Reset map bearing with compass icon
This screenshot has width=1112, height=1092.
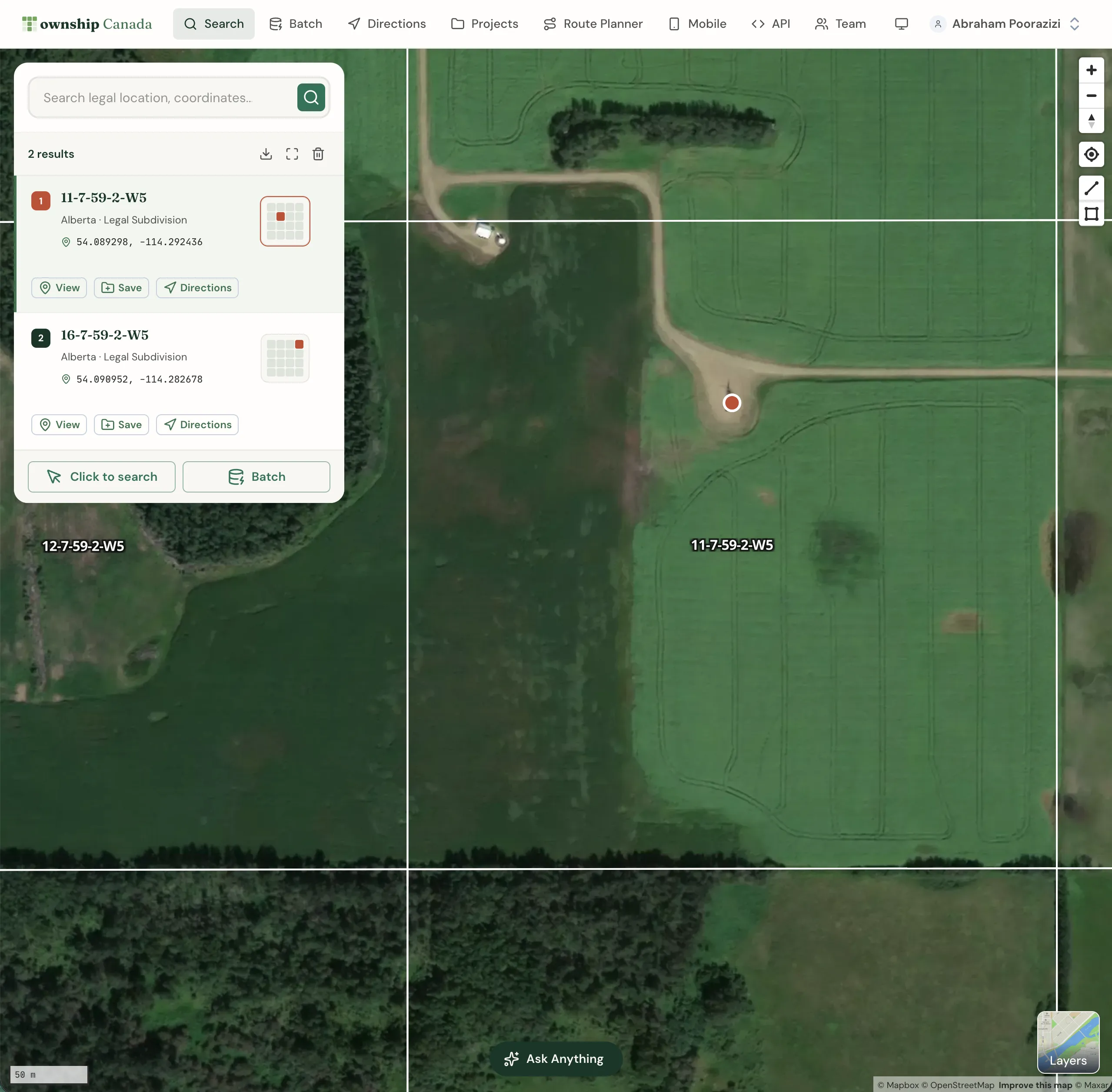pyautogui.click(x=1091, y=121)
